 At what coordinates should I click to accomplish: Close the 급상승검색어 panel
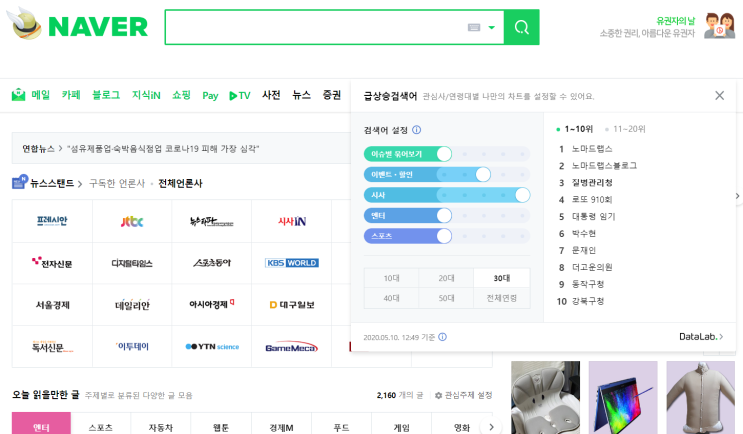click(x=719, y=96)
